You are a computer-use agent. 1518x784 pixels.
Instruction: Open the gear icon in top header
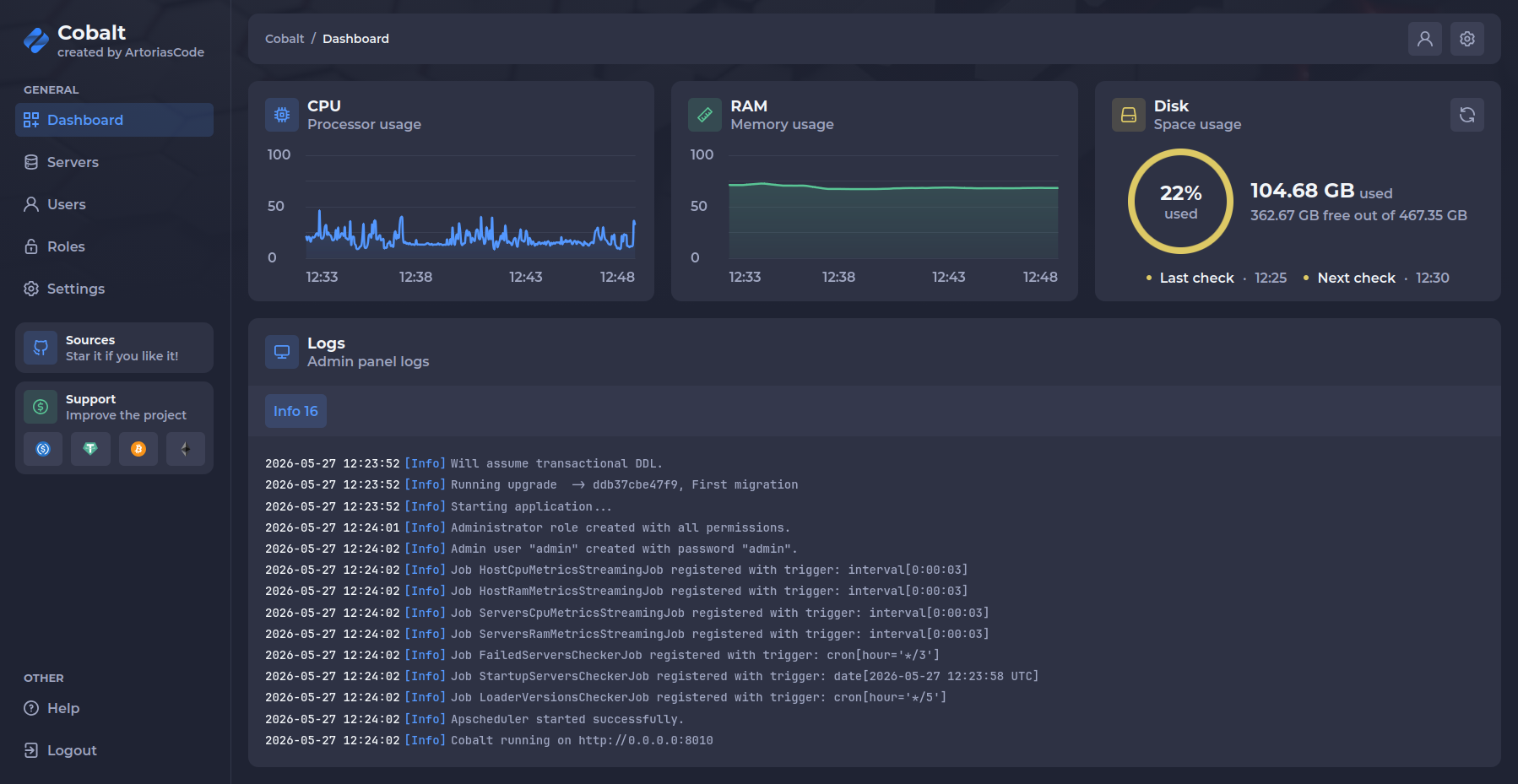1467,39
